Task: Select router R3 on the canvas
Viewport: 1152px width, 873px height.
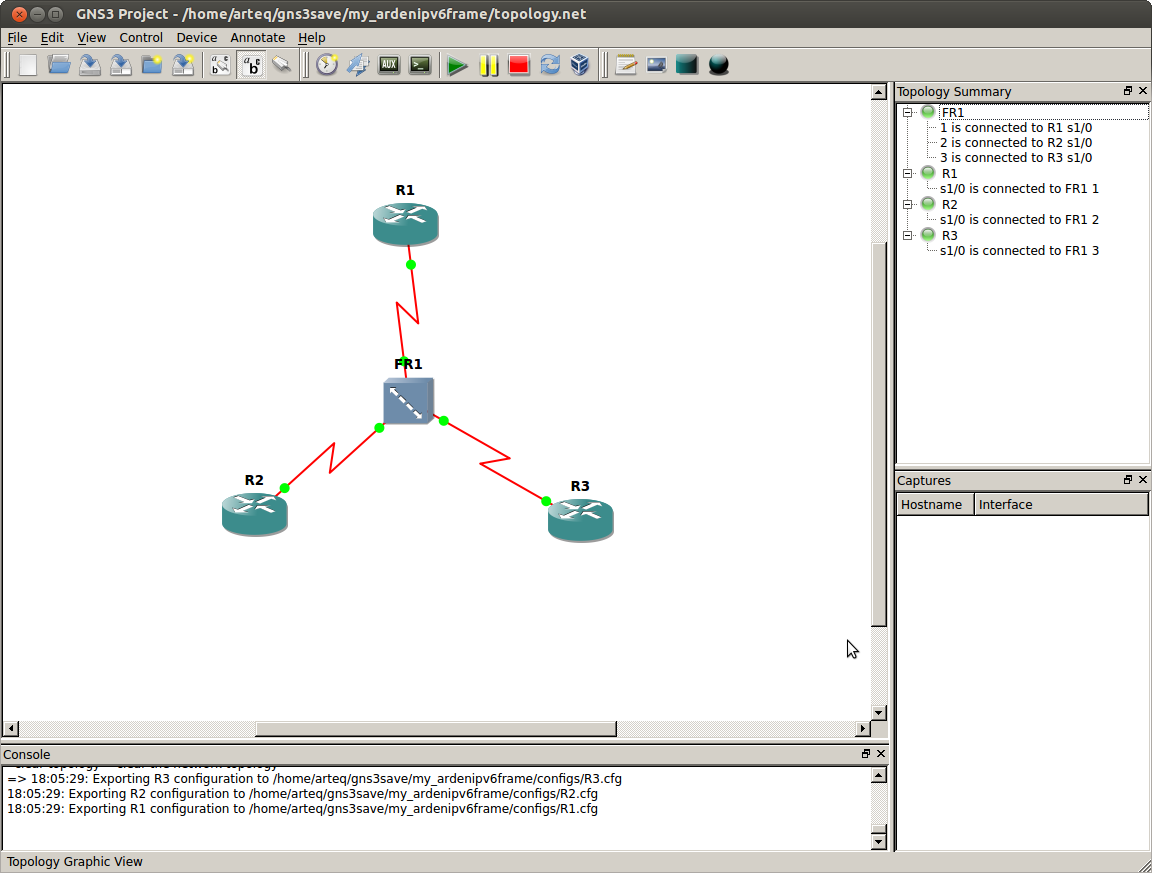Action: [x=580, y=520]
